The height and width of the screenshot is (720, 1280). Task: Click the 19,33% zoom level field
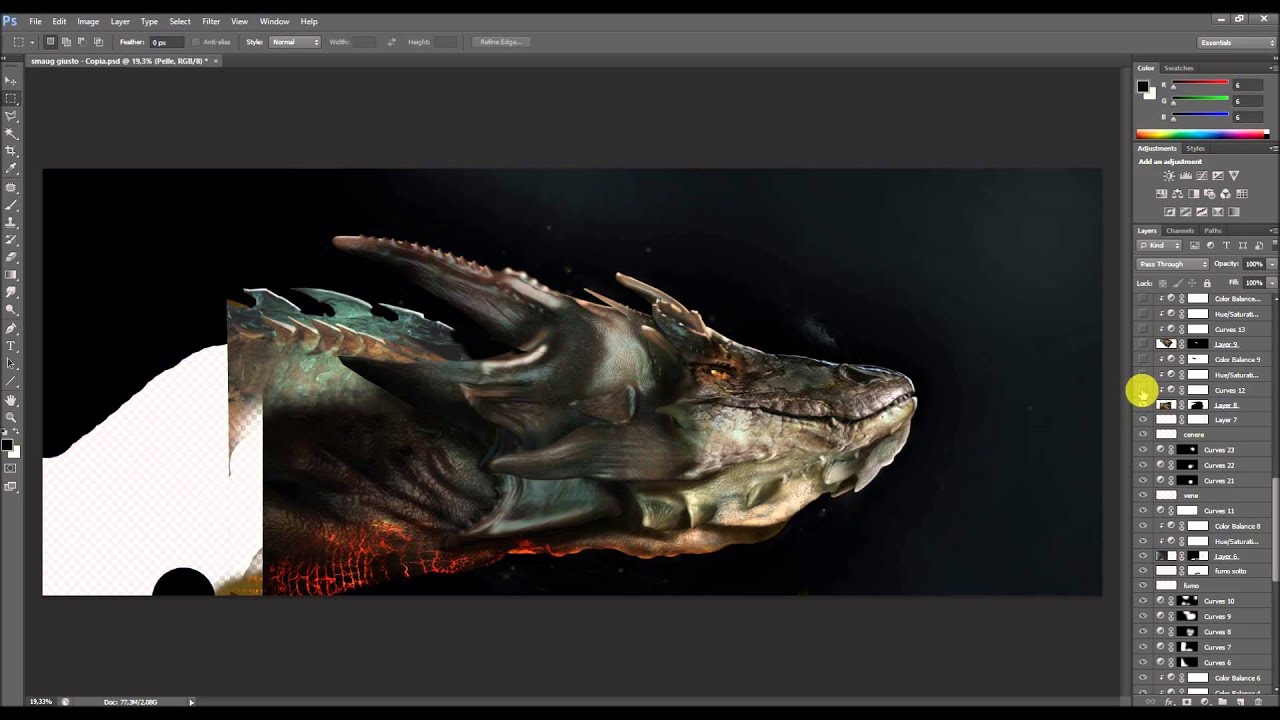41,702
